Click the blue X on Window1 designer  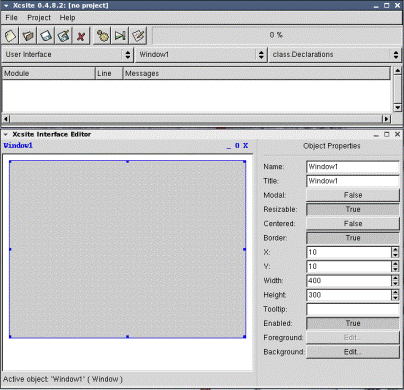(246, 146)
